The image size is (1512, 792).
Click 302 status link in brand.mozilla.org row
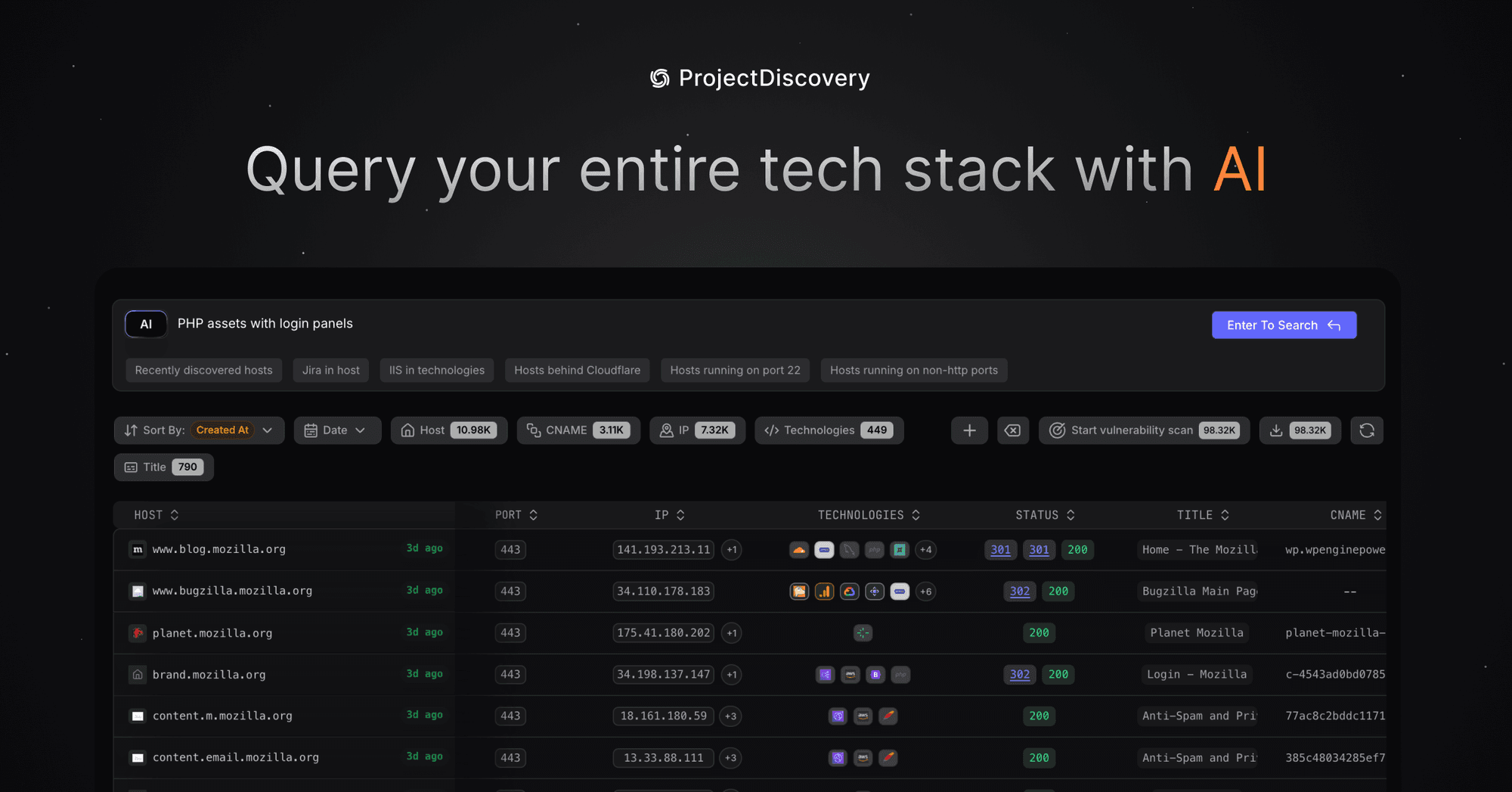[x=1020, y=675]
